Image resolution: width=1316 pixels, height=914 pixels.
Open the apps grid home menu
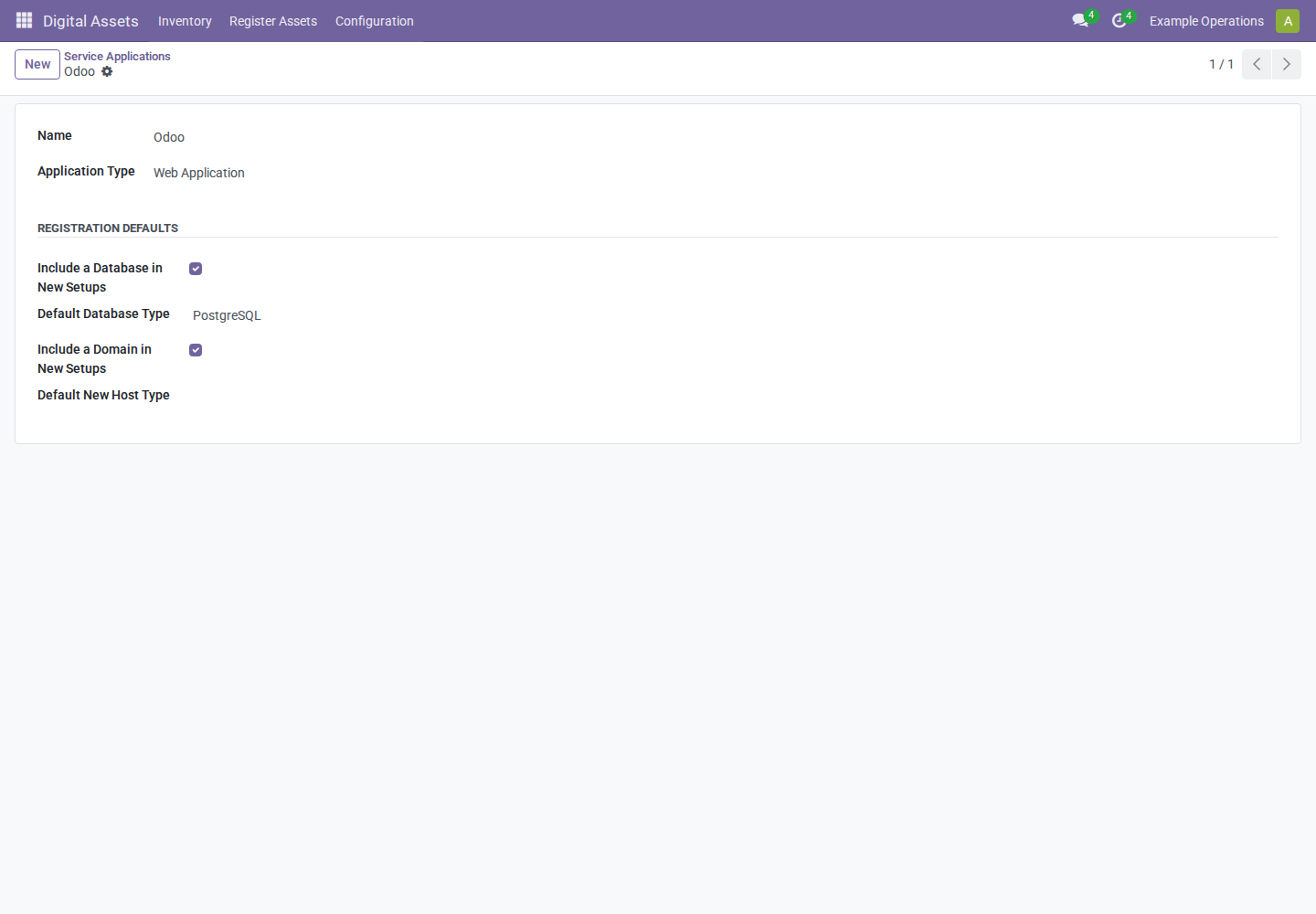(25, 20)
